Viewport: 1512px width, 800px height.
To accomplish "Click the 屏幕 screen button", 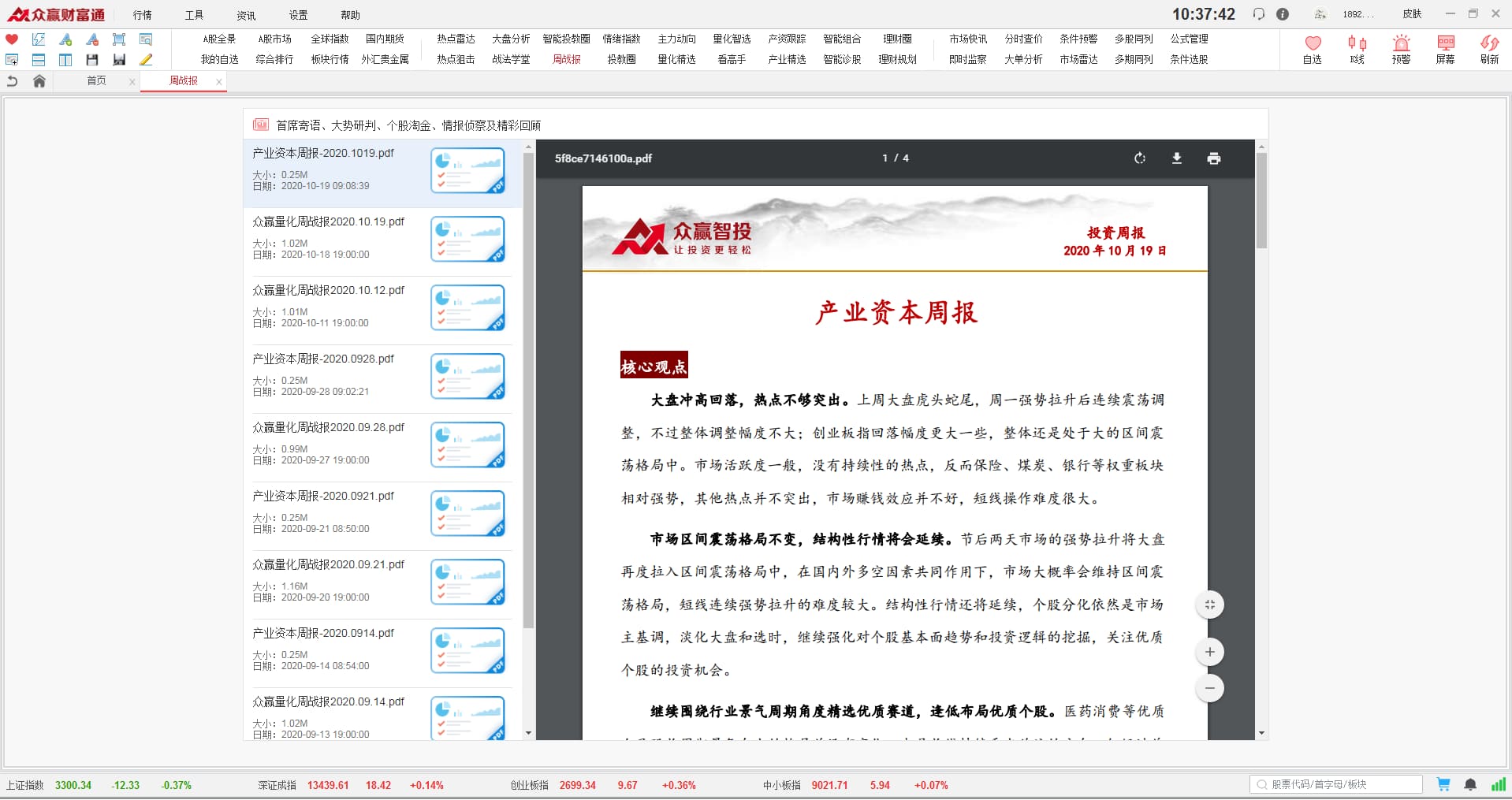I will point(1445,50).
